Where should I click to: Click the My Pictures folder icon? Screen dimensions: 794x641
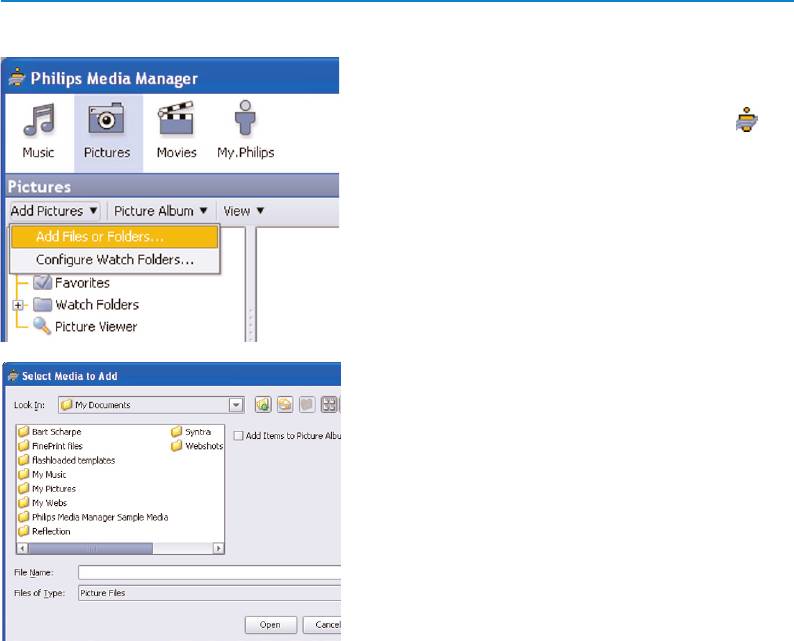(x=24, y=488)
